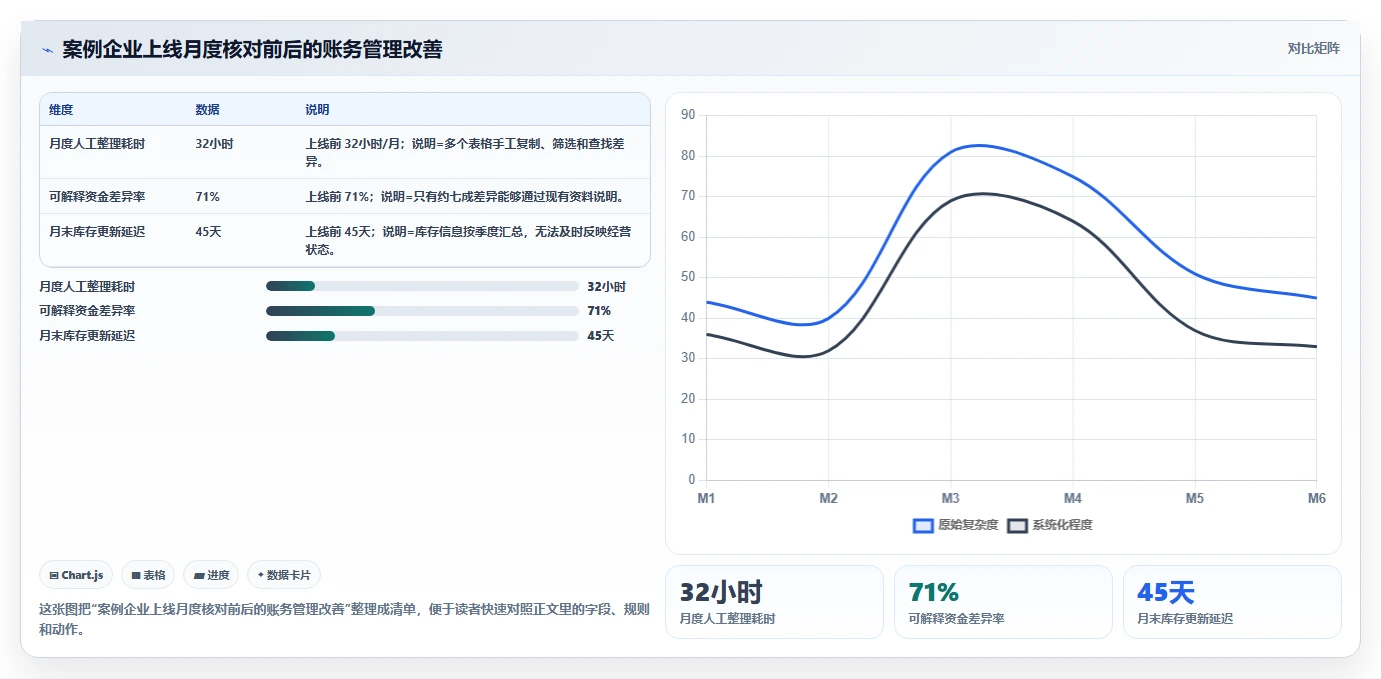Click the 数据 column header
The height and width of the screenshot is (679, 1381).
click(x=207, y=110)
